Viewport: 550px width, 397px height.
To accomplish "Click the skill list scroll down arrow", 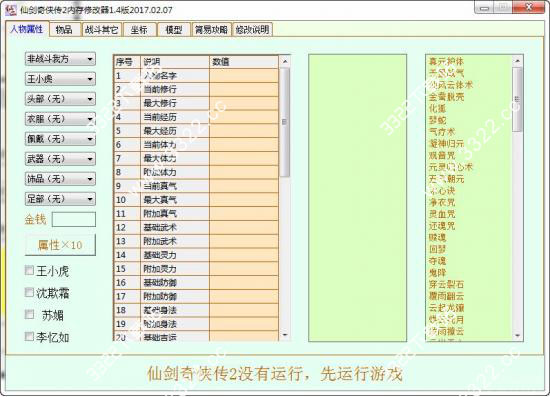I will [x=517, y=336].
